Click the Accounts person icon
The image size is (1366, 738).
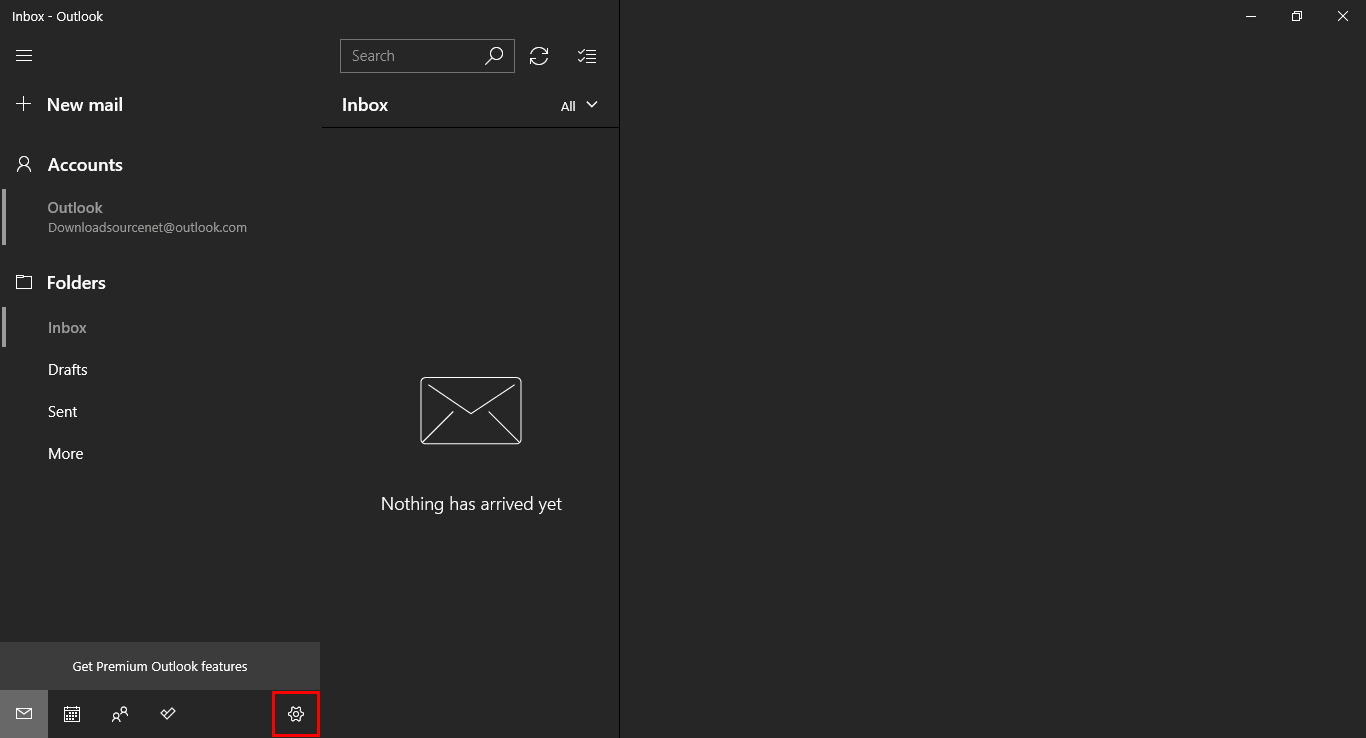[24, 164]
